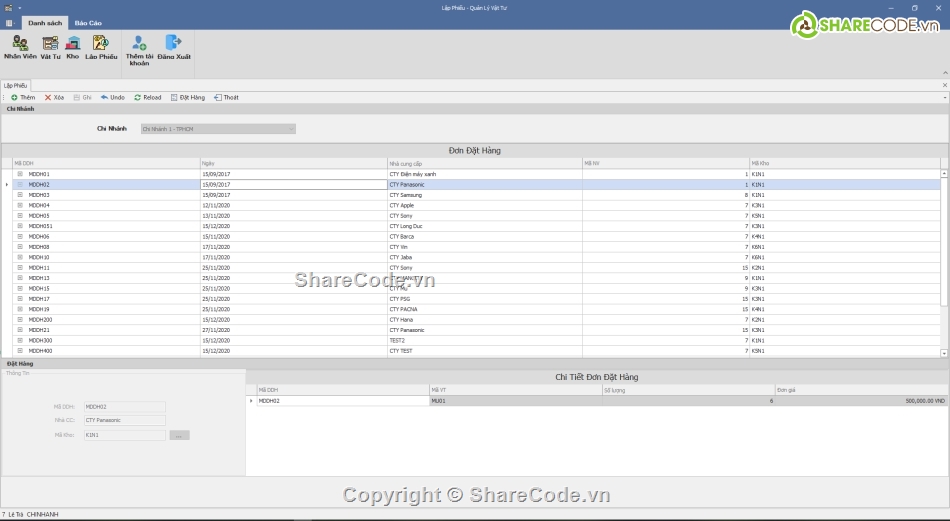Click Thêm tài khoản add-account icon

click(139, 49)
